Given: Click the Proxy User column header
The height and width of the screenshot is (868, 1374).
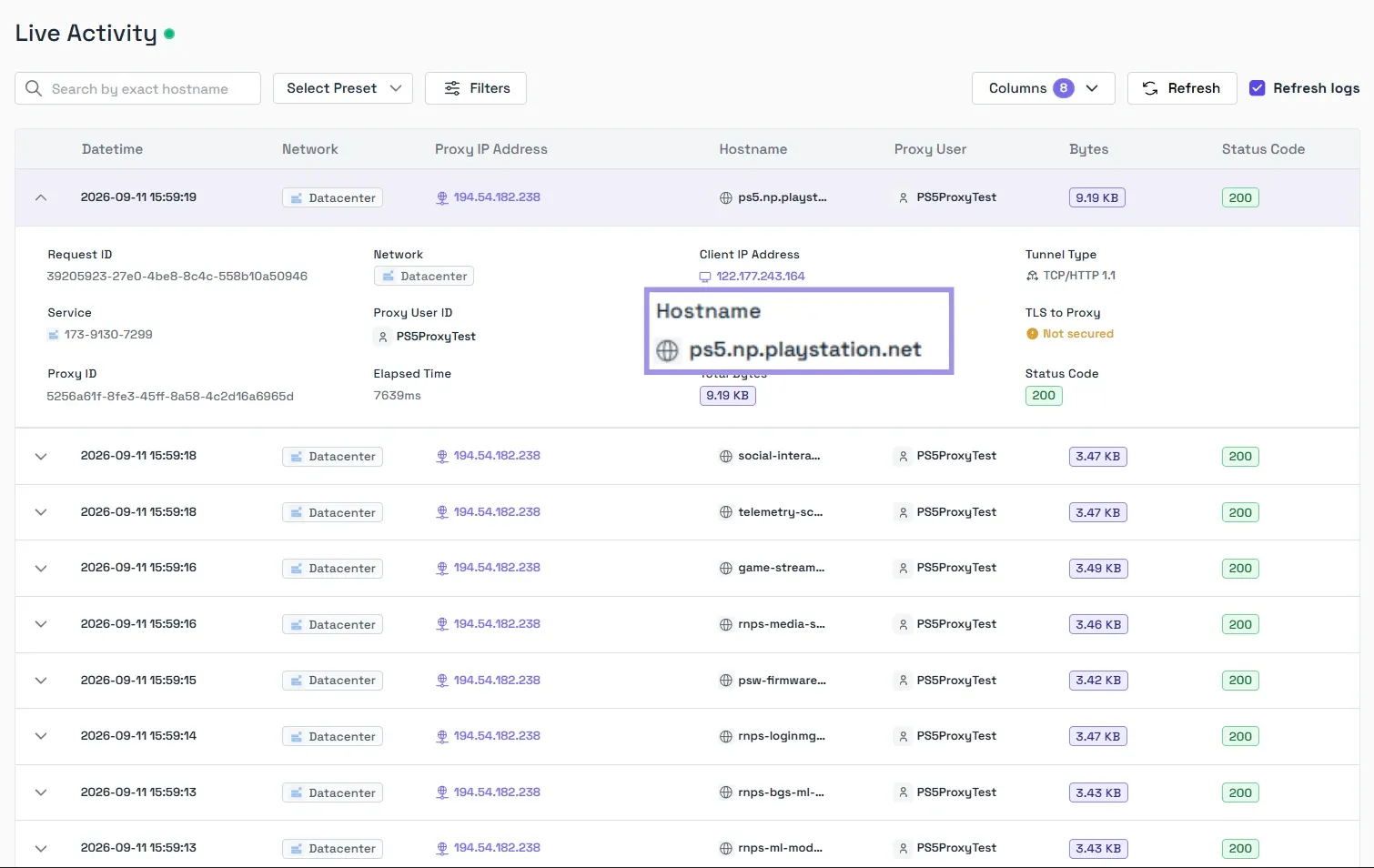Looking at the screenshot, I should (x=930, y=149).
